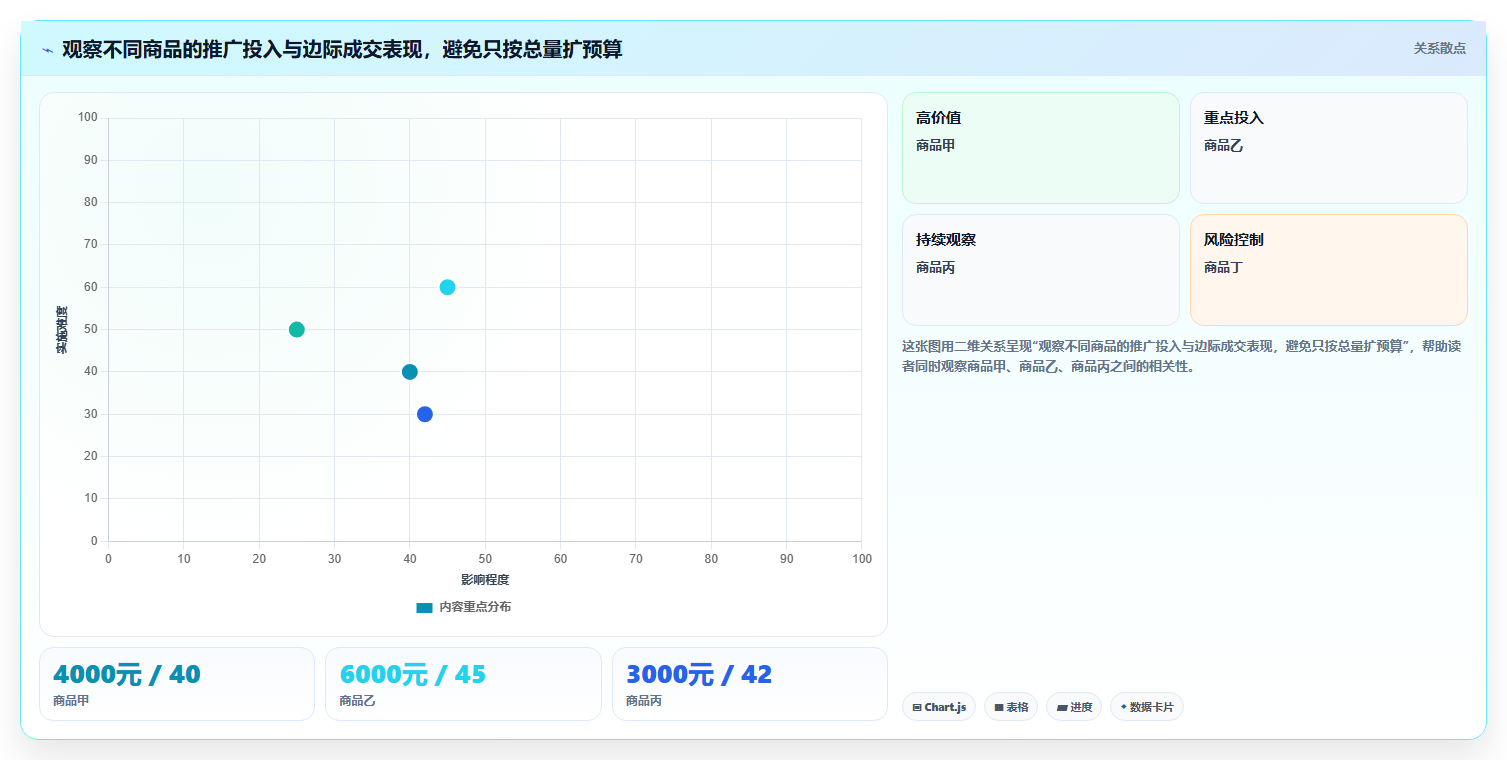This screenshot has width=1507, height=760.
Task: Click the 数据卡片 tag chip
Action: (x=1147, y=707)
